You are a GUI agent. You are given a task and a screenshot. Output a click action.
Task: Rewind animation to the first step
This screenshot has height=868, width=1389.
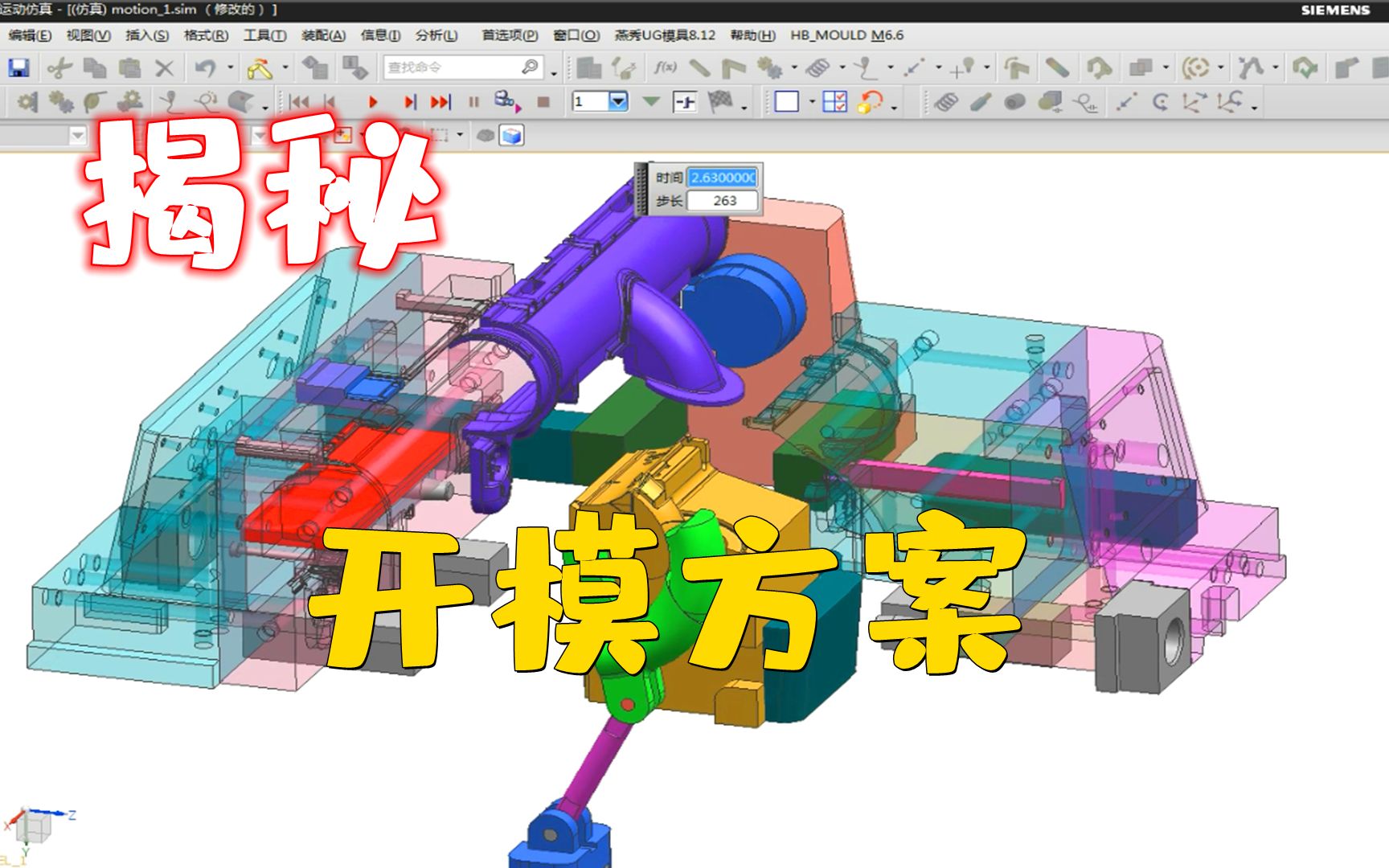click(x=301, y=102)
